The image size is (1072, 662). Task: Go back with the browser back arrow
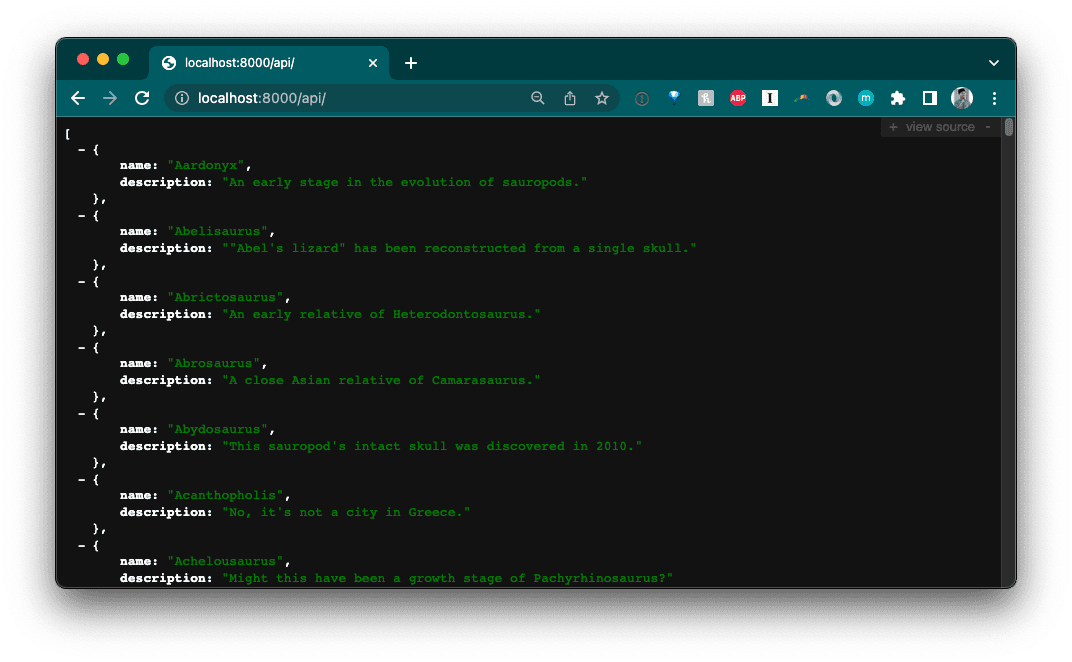[x=78, y=98]
